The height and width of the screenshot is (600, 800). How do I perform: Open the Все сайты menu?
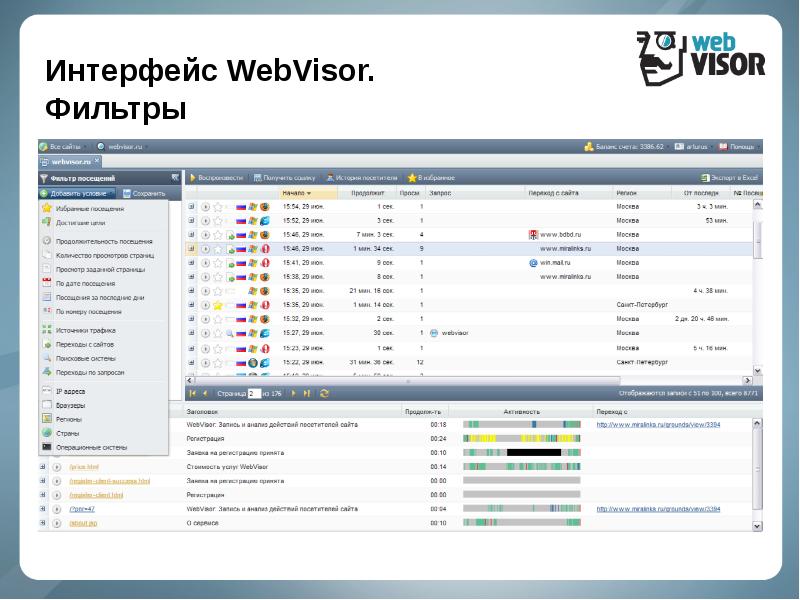click(x=60, y=145)
